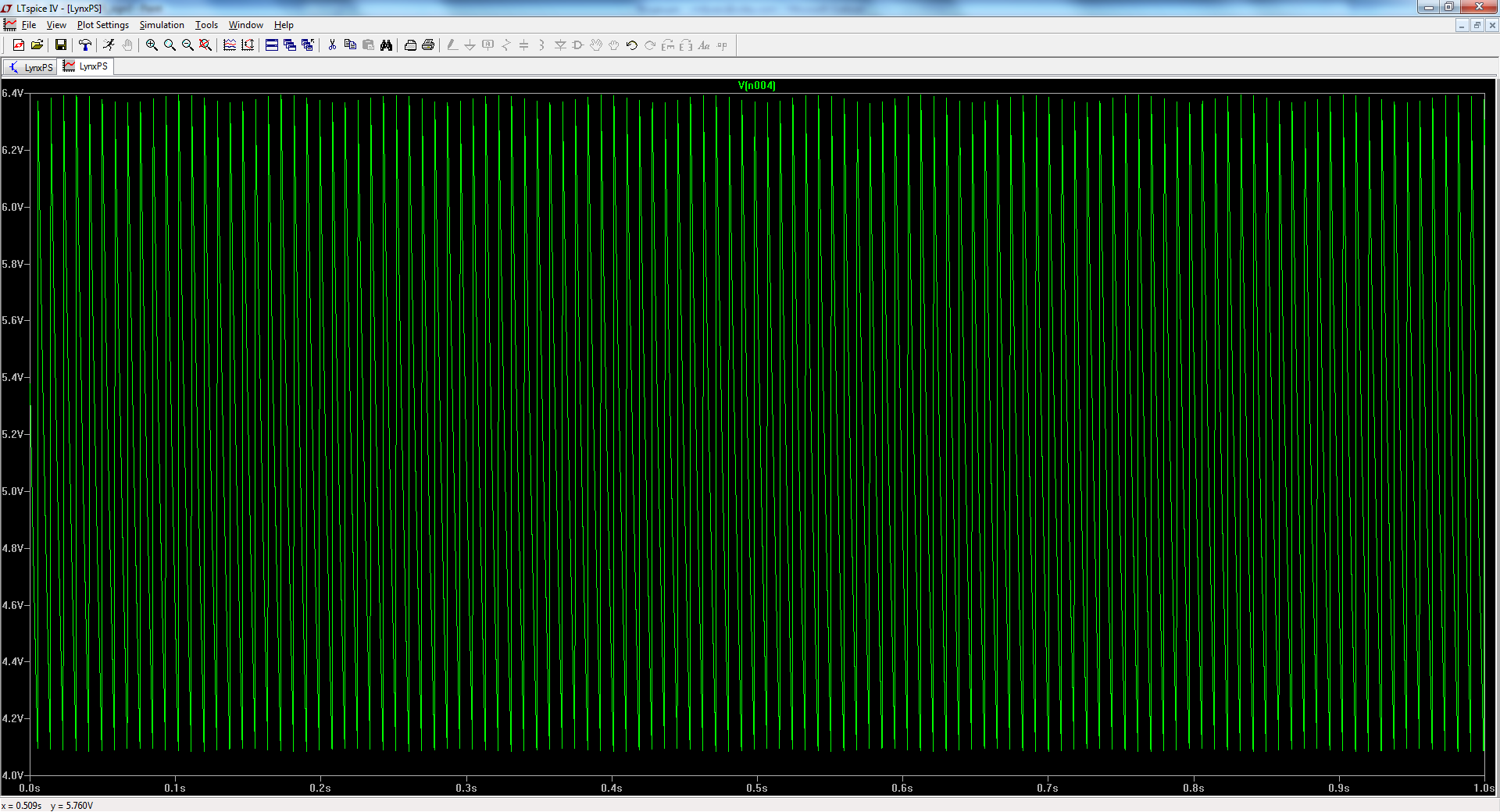
Task: Cascade windows icon
Action: (290, 45)
